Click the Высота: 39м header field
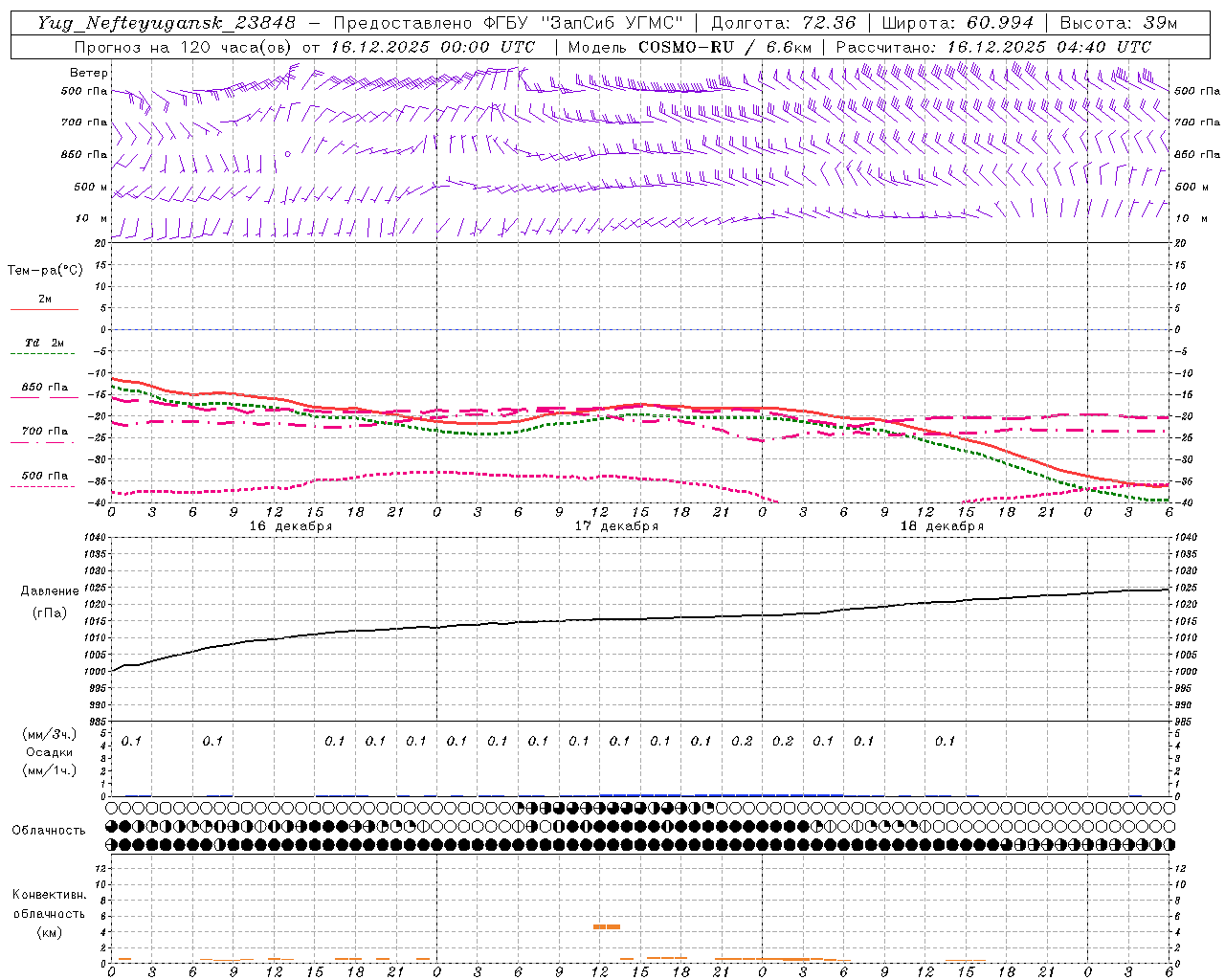1225x980 pixels. click(x=1119, y=23)
